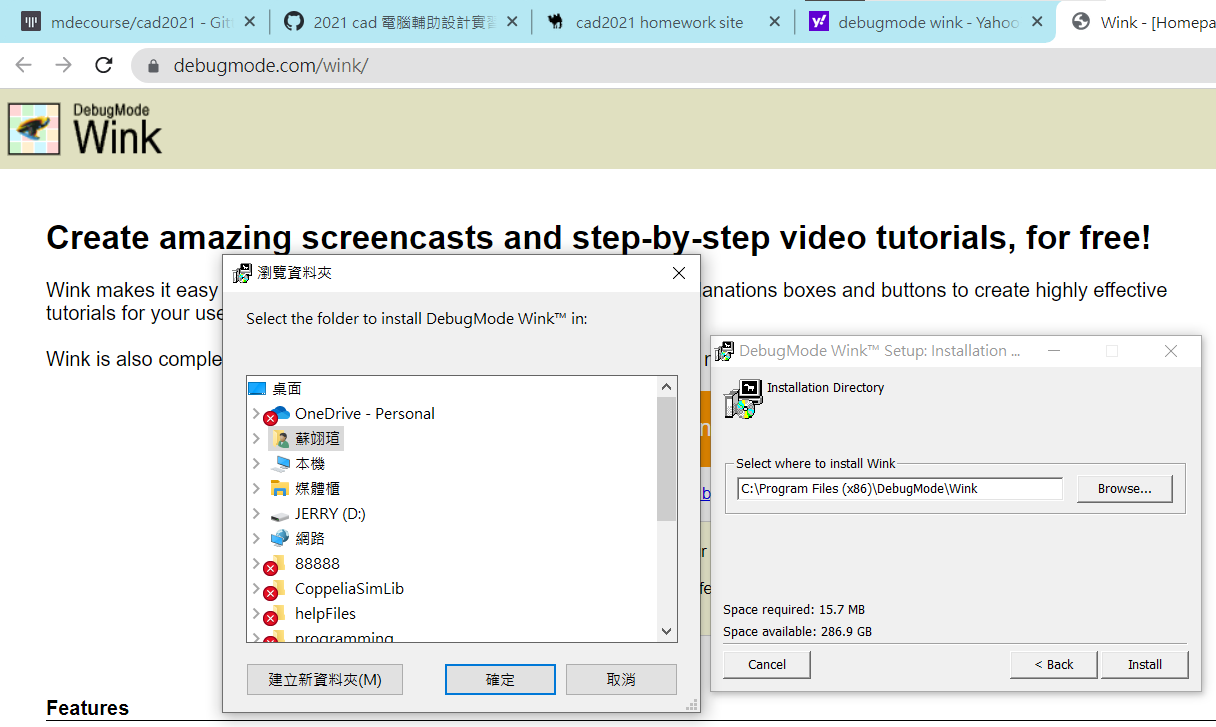Click the OneDrive cloud icon in the folder tree
Screen dimensions: 1216x727
click(279, 413)
